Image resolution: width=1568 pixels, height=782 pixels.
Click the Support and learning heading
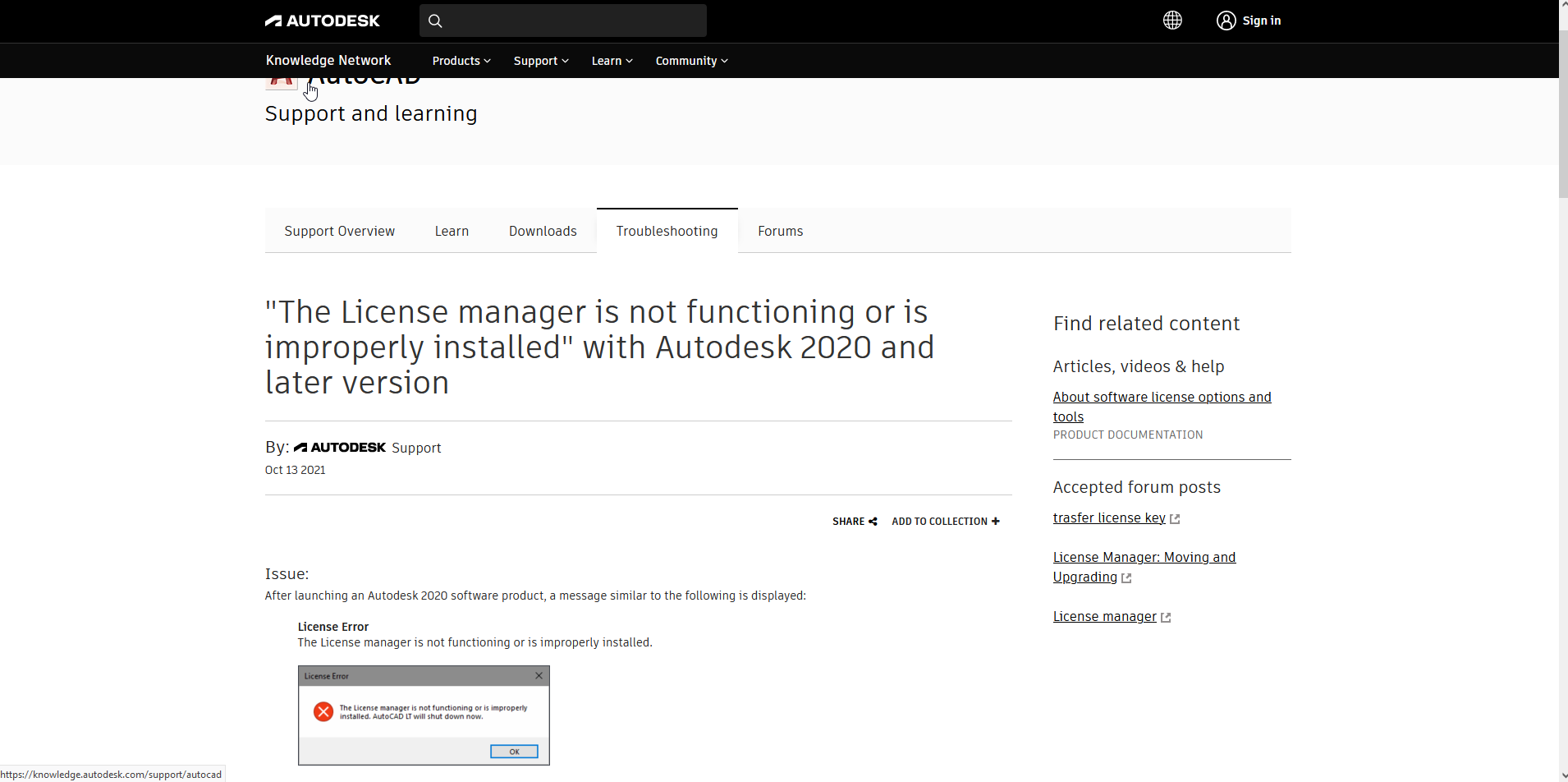tap(371, 113)
